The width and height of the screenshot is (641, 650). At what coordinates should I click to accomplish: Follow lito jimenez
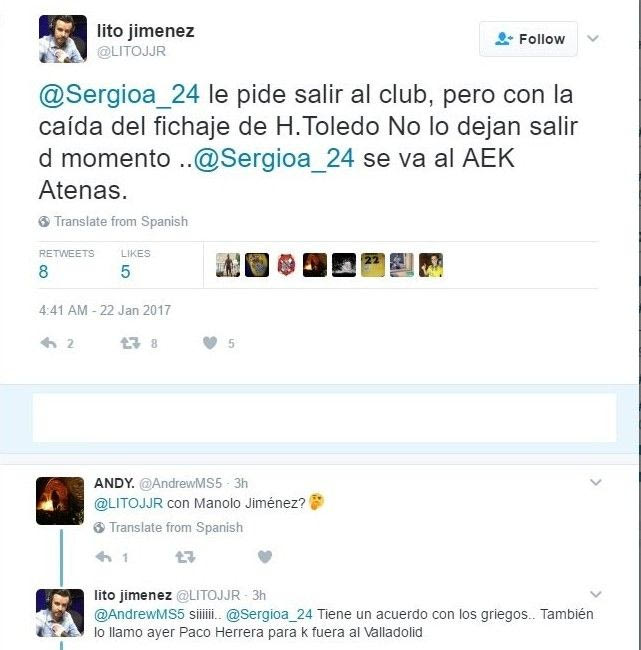528,39
